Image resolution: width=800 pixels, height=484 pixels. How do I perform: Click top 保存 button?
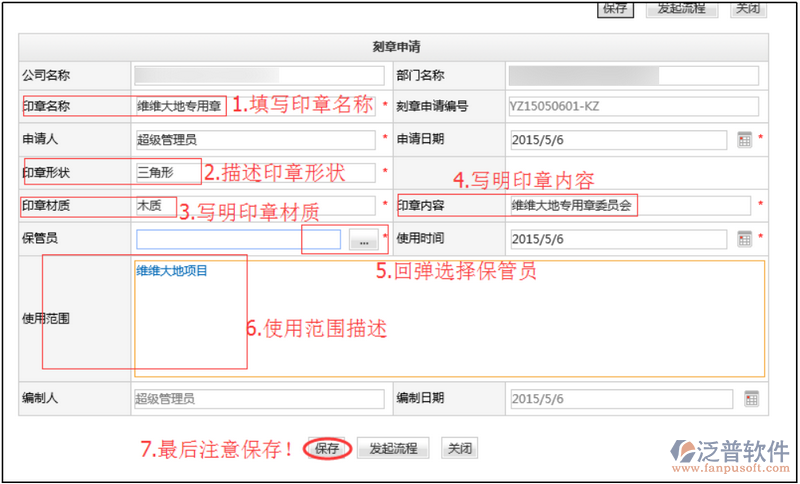(616, 8)
